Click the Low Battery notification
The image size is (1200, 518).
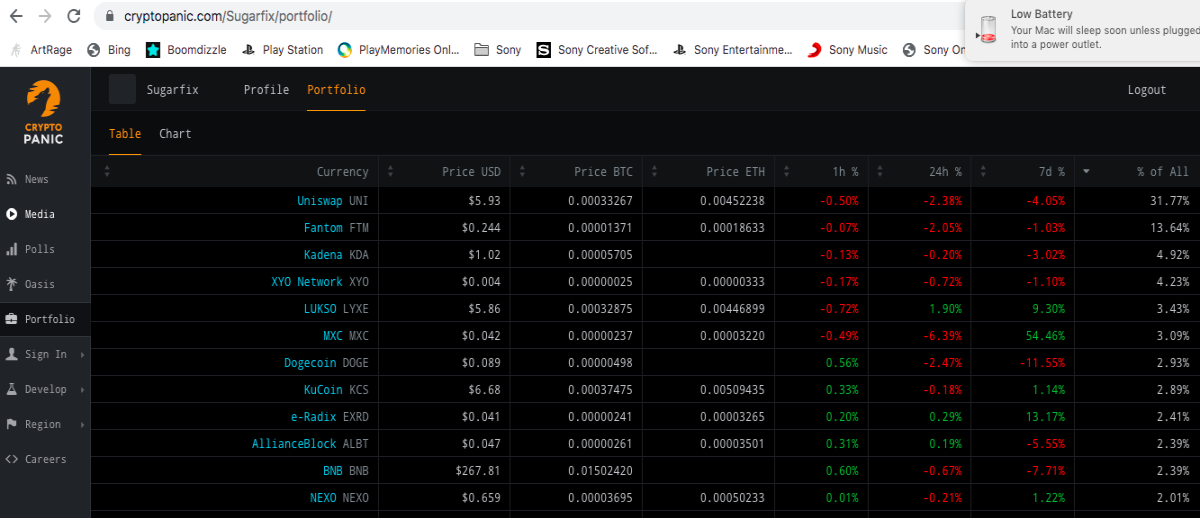pyautogui.click(x=1083, y=30)
